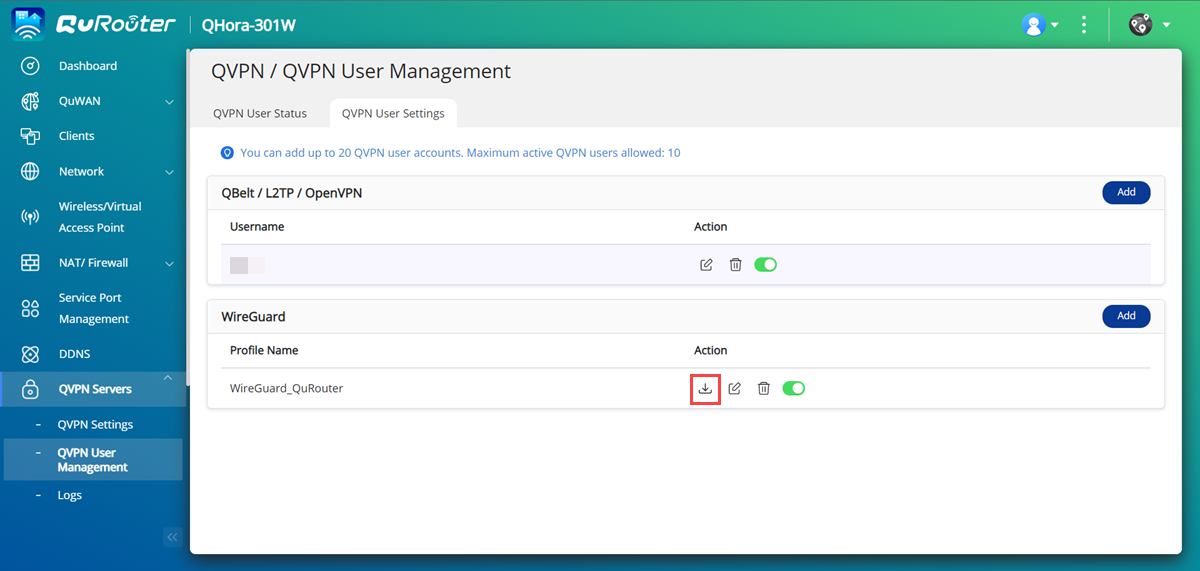The image size is (1200, 571).
Task: Open Service Port Management page
Action: [94, 308]
